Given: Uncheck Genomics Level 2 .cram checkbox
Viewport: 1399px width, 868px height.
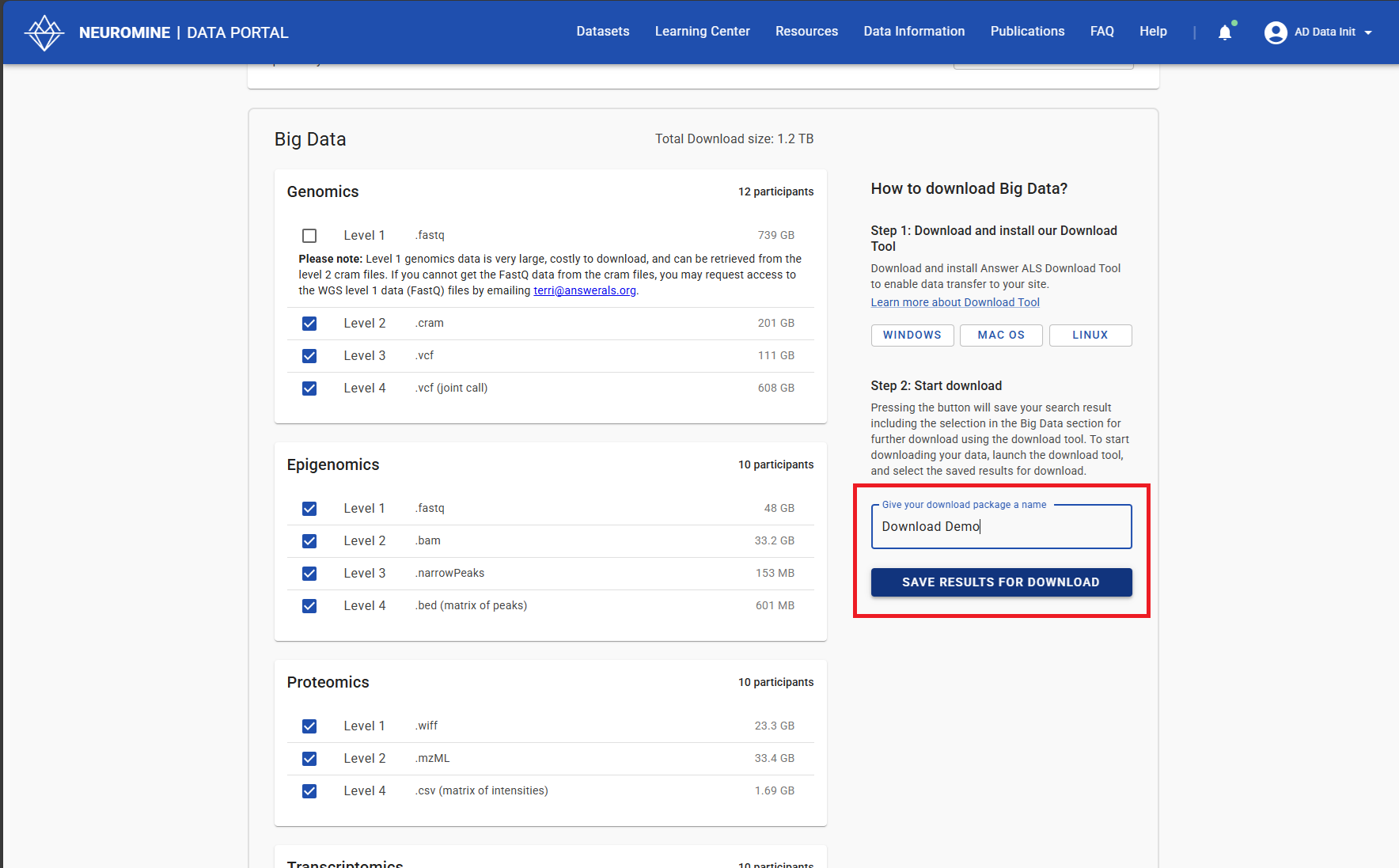Looking at the screenshot, I should 309,324.
